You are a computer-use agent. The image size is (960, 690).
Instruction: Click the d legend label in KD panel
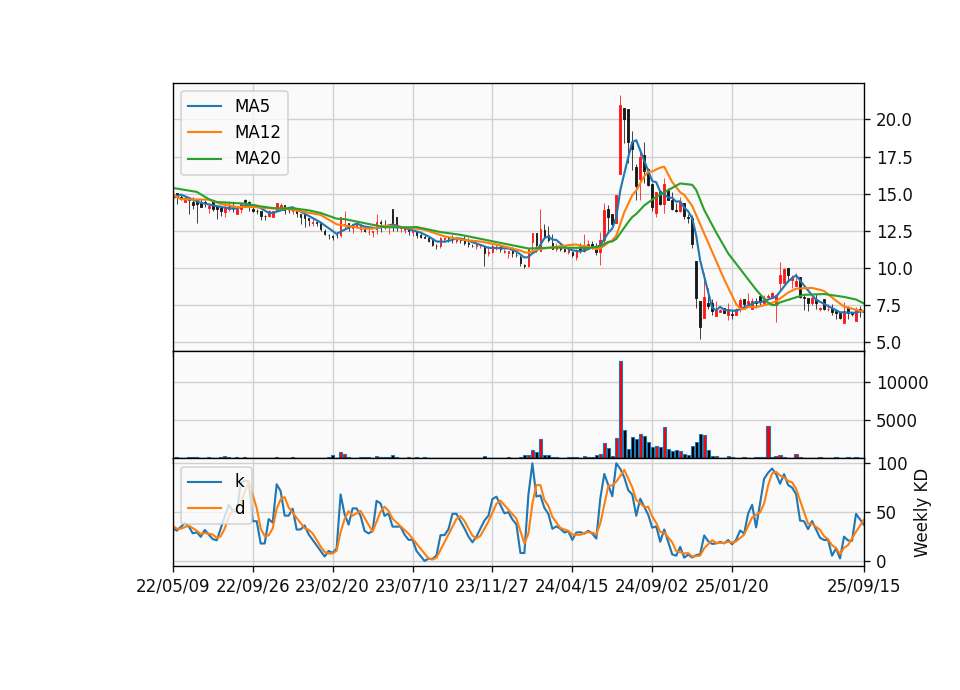click(239, 508)
